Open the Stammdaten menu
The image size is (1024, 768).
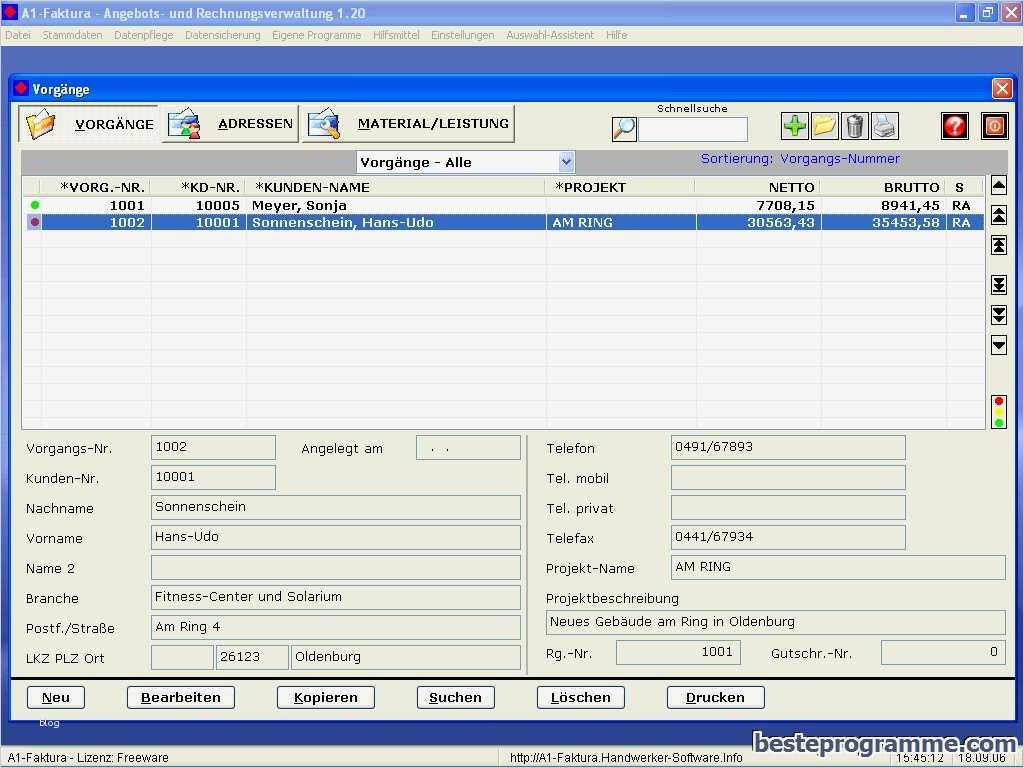(x=72, y=35)
